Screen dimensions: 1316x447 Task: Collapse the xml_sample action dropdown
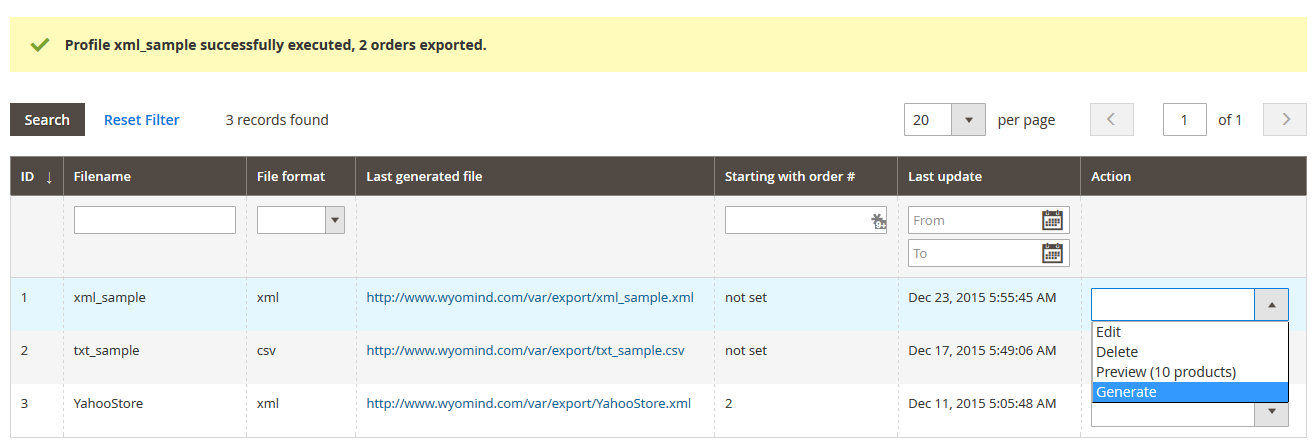(x=1271, y=304)
